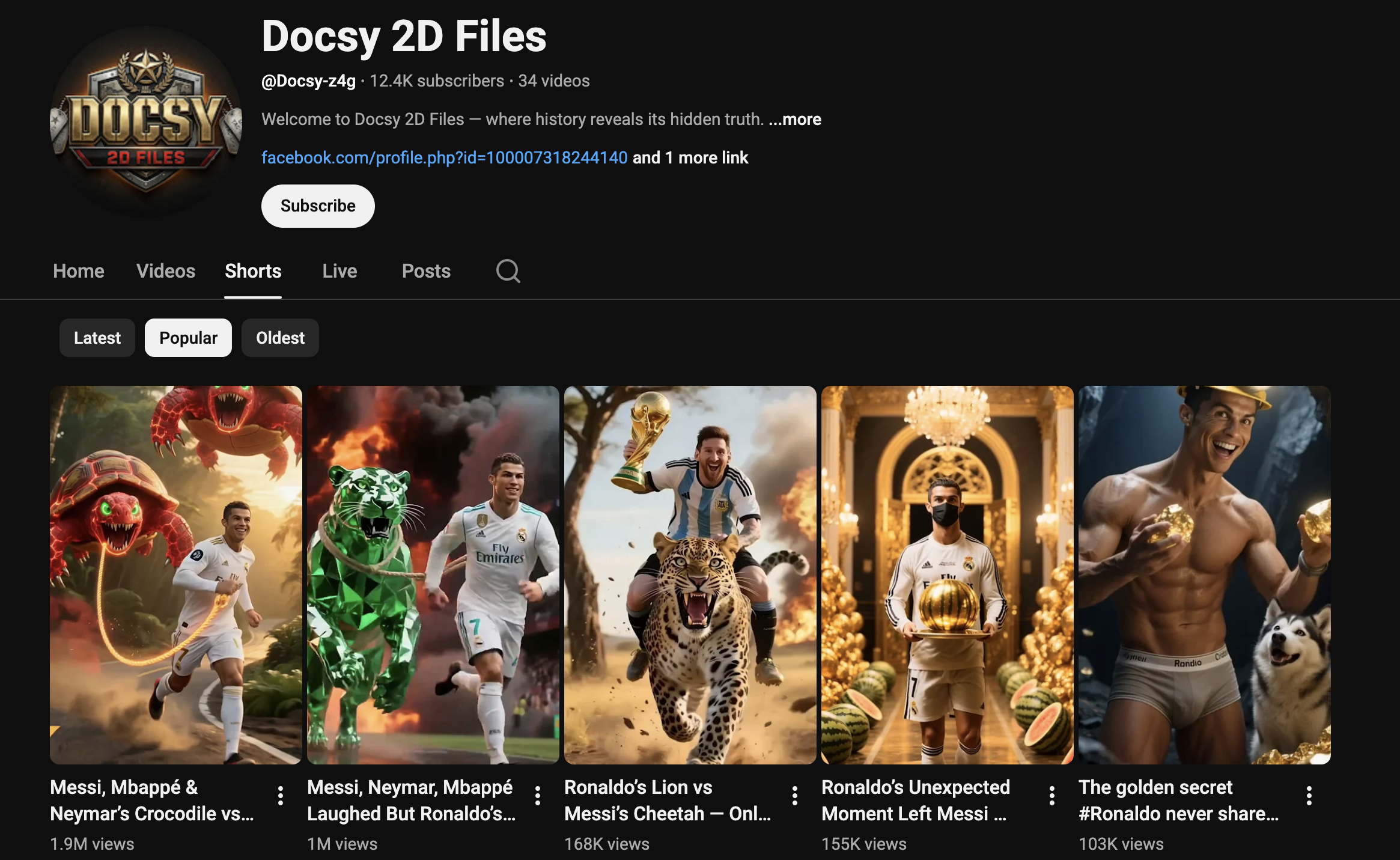
Task: Switch to the Videos tab
Action: (x=166, y=271)
